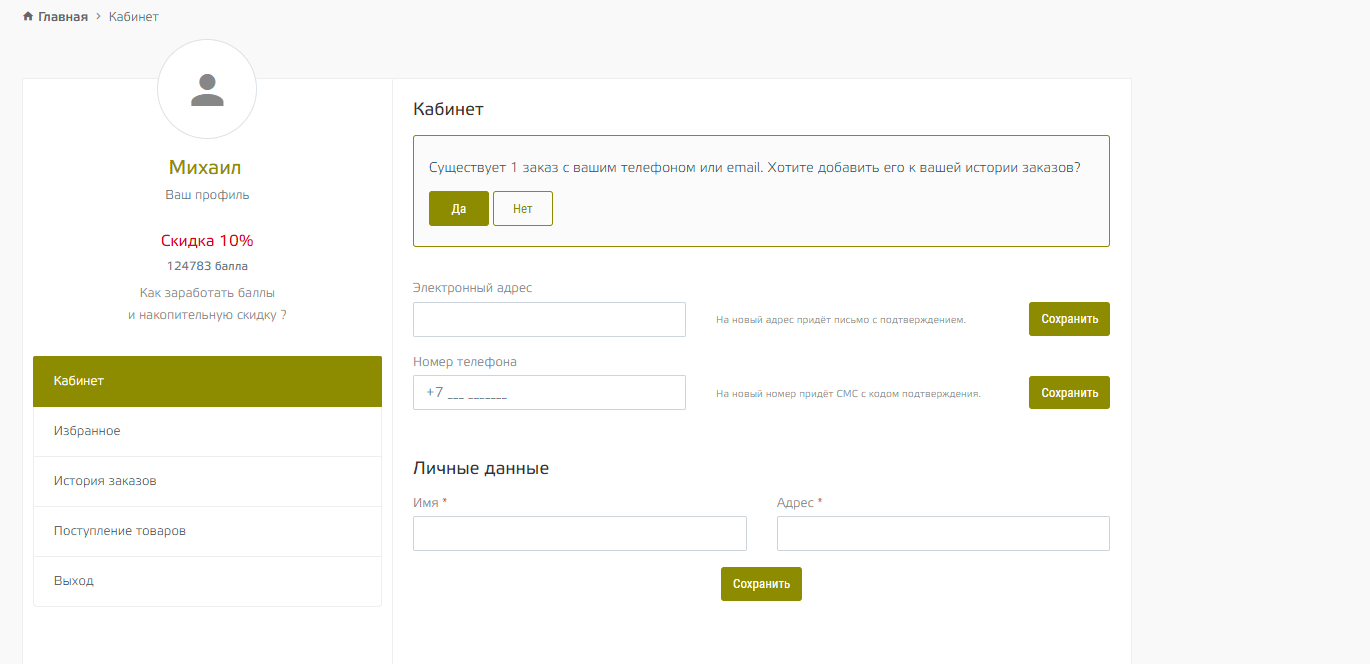The image size is (1370, 664).
Task: Click into the Имя text field
Action: click(x=579, y=534)
